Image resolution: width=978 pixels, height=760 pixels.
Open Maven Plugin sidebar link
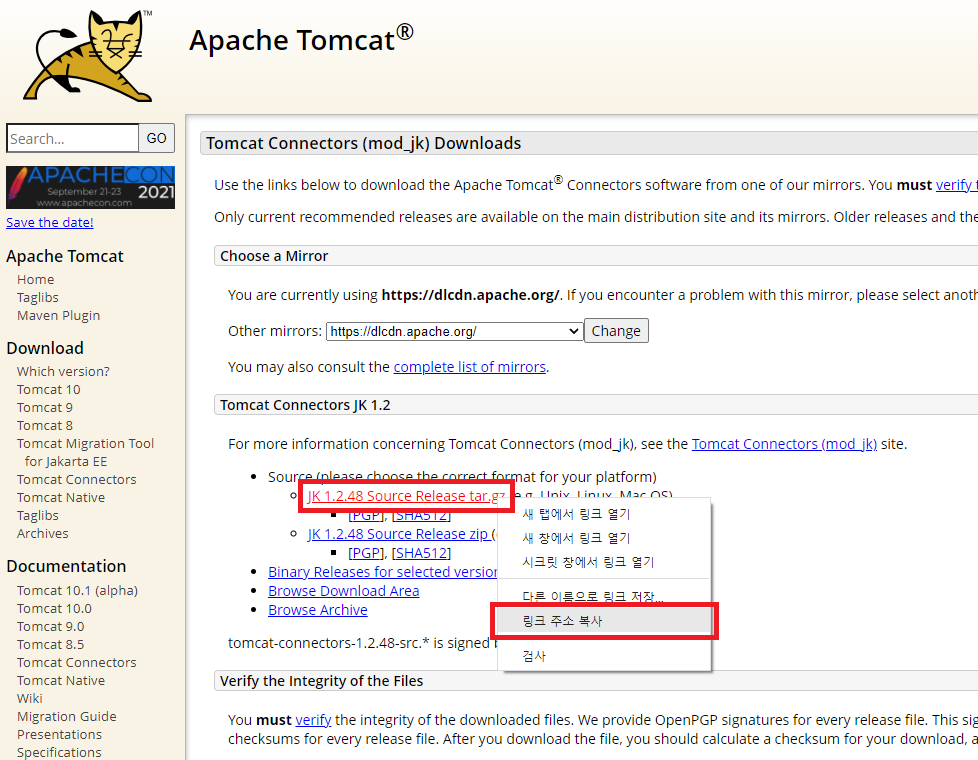click(x=59, y=316)
